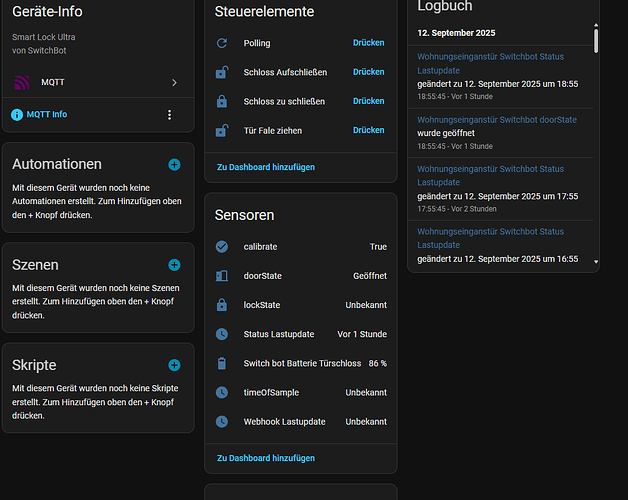Click Logbuch scrollbar up arrow
This screenshot has height=500, width=628.
(596, 25)
